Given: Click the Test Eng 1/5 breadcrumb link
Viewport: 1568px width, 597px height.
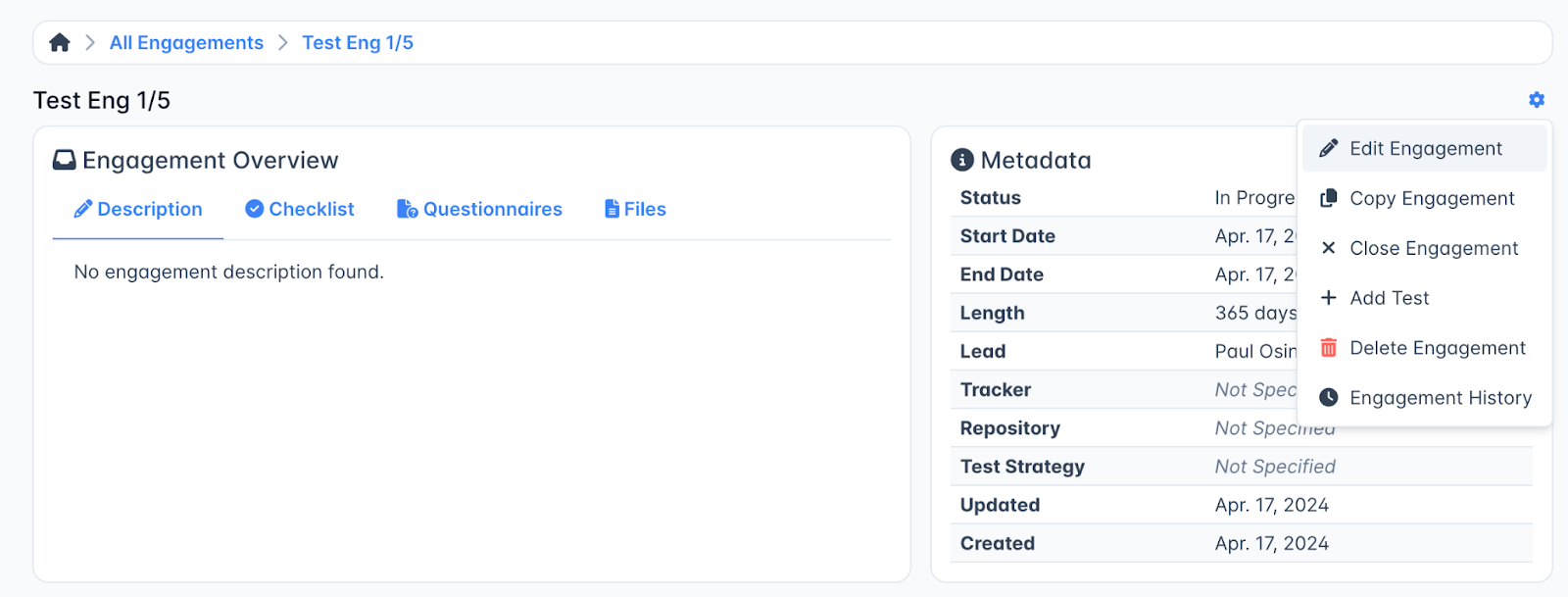Looking at the screenshot, I should (358, 42).
